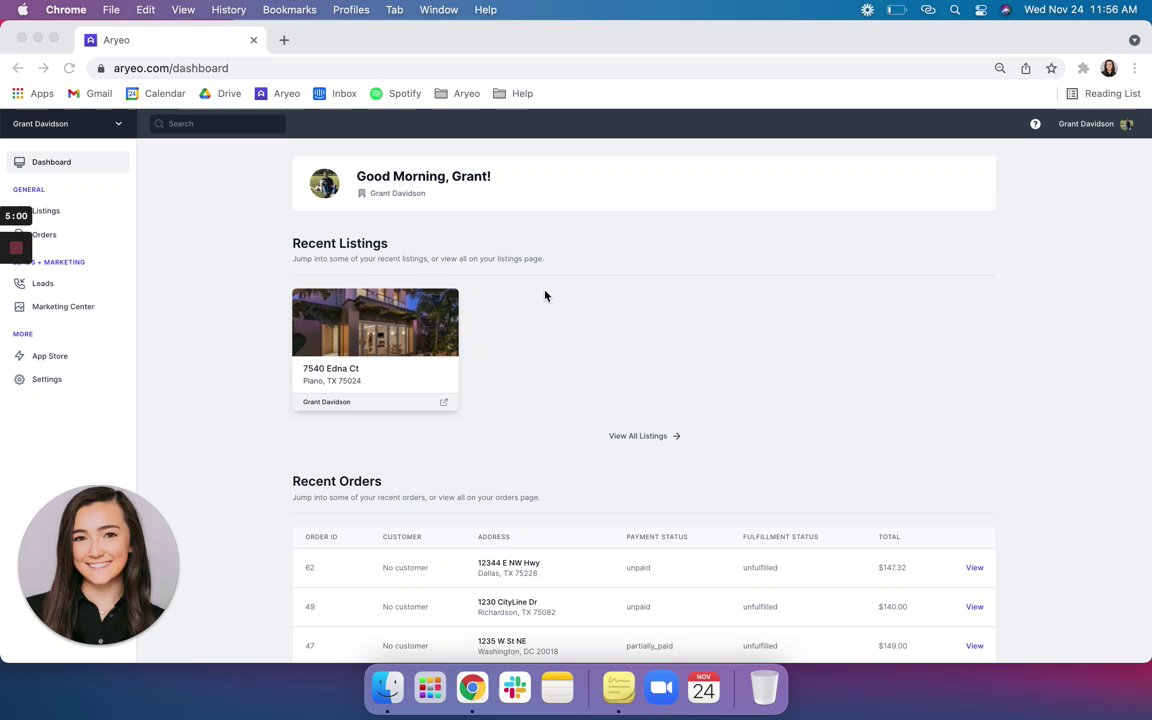The height and width of the screenshot is (720, 1152).
Task: Click the help question mark icon
Action: [1034, 124]
